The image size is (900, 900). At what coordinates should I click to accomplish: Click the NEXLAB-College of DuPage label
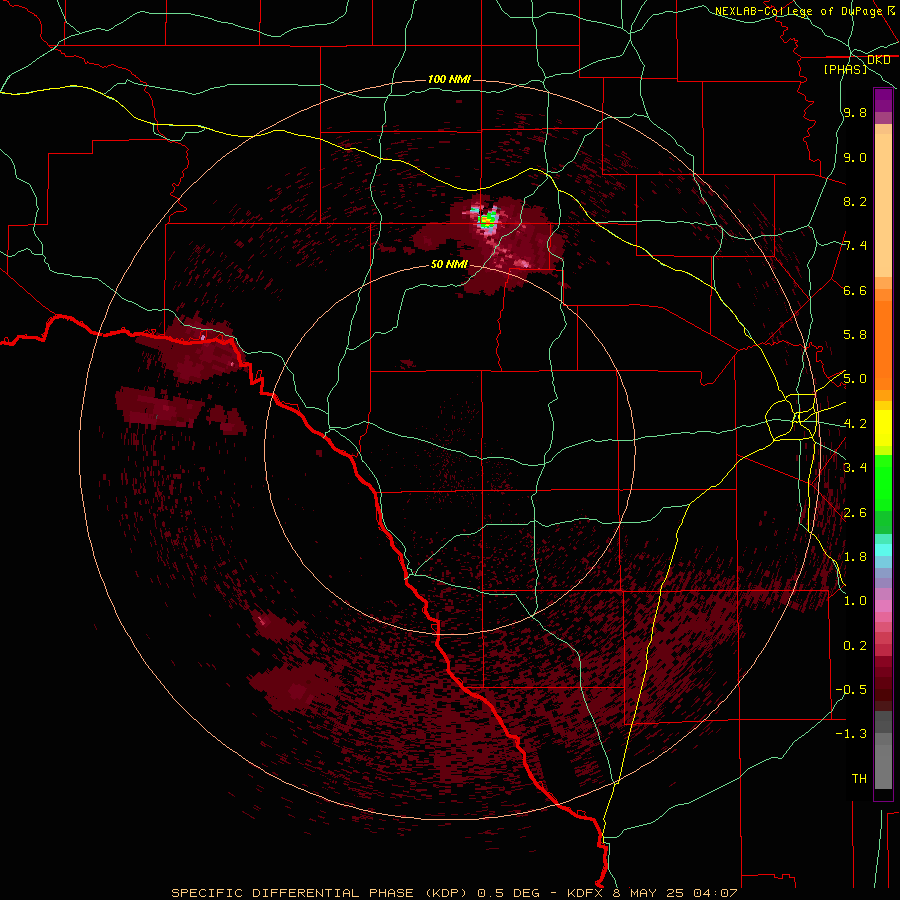click(x=798, y=11)
